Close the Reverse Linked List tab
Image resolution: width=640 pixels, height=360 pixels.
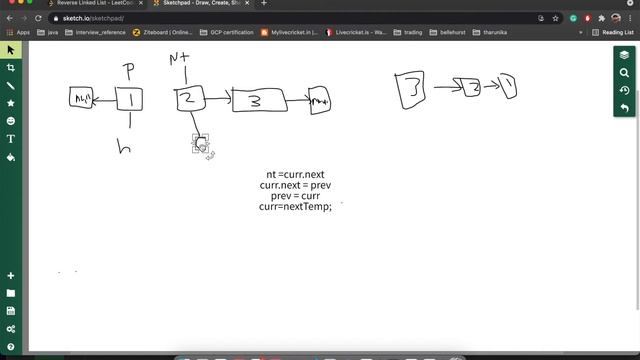tap(141, 3)
